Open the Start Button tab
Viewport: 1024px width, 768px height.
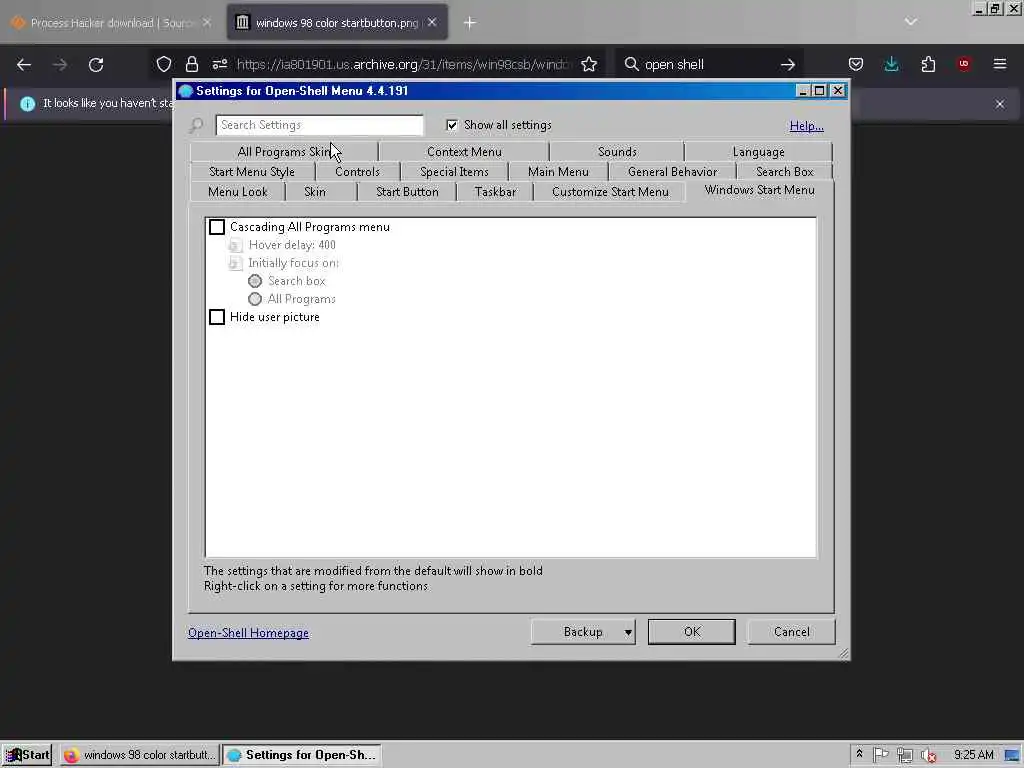point(407,192)
